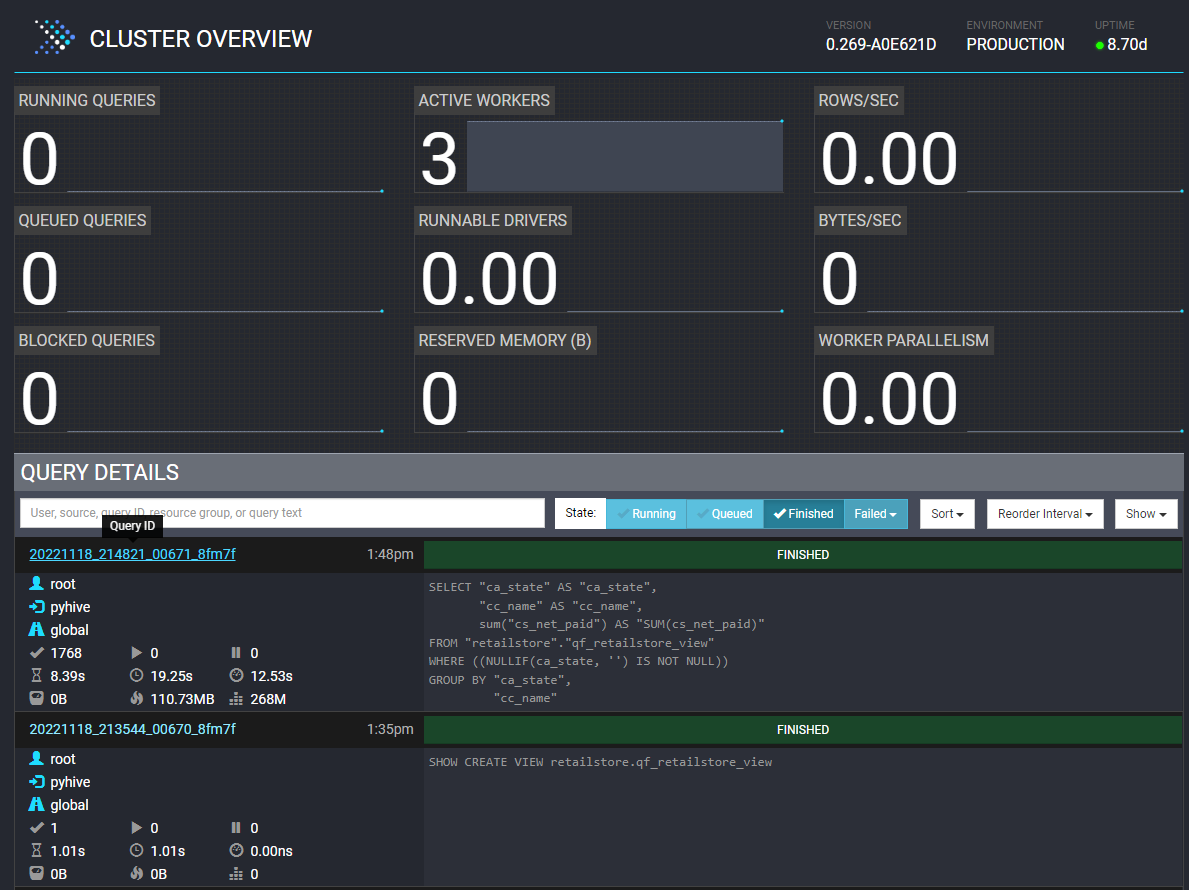Toggle the Running state filter
This screenshot has width=1189, height=890.
646,513
